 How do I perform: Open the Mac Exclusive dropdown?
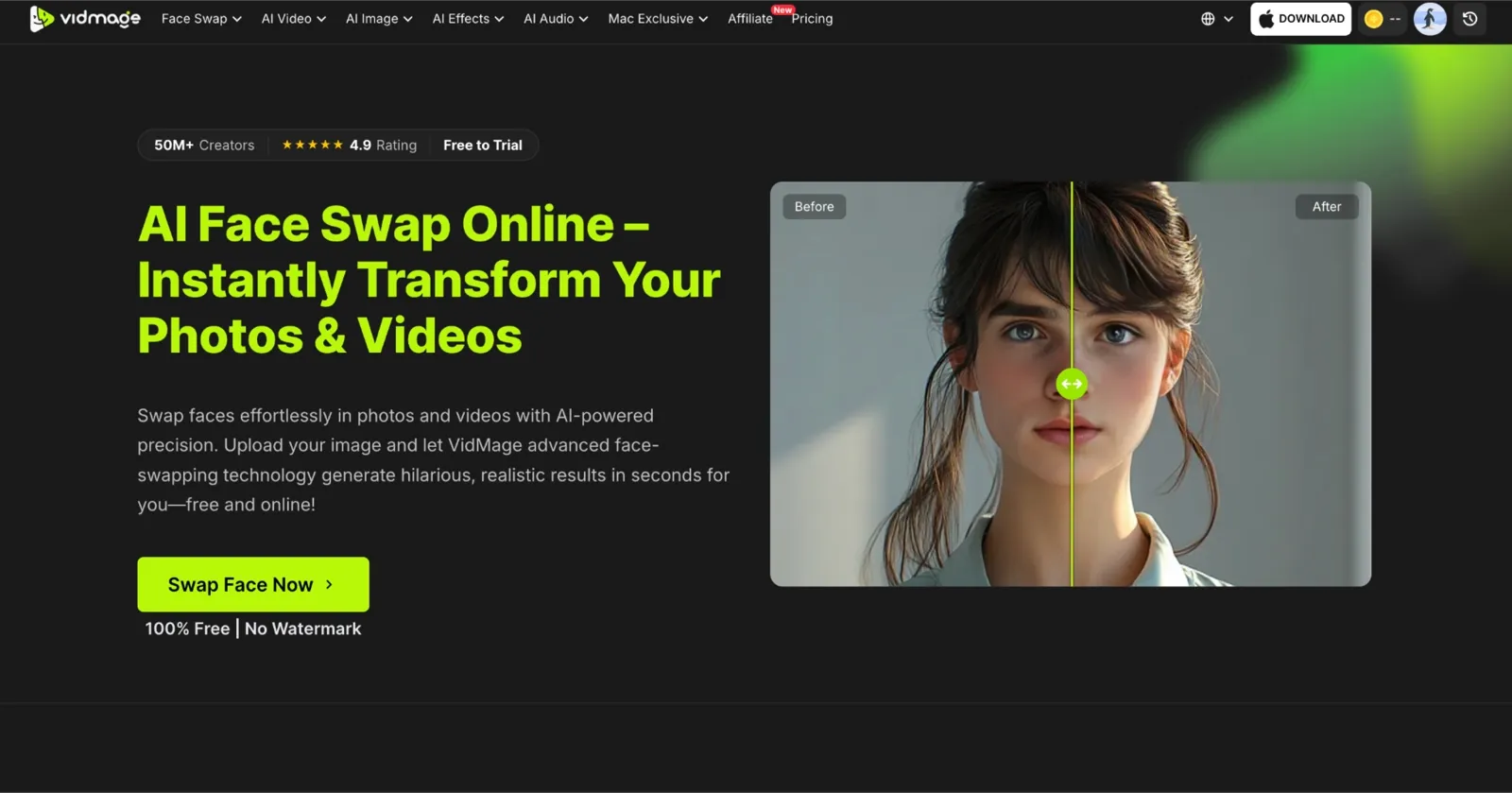coord(658,19)
